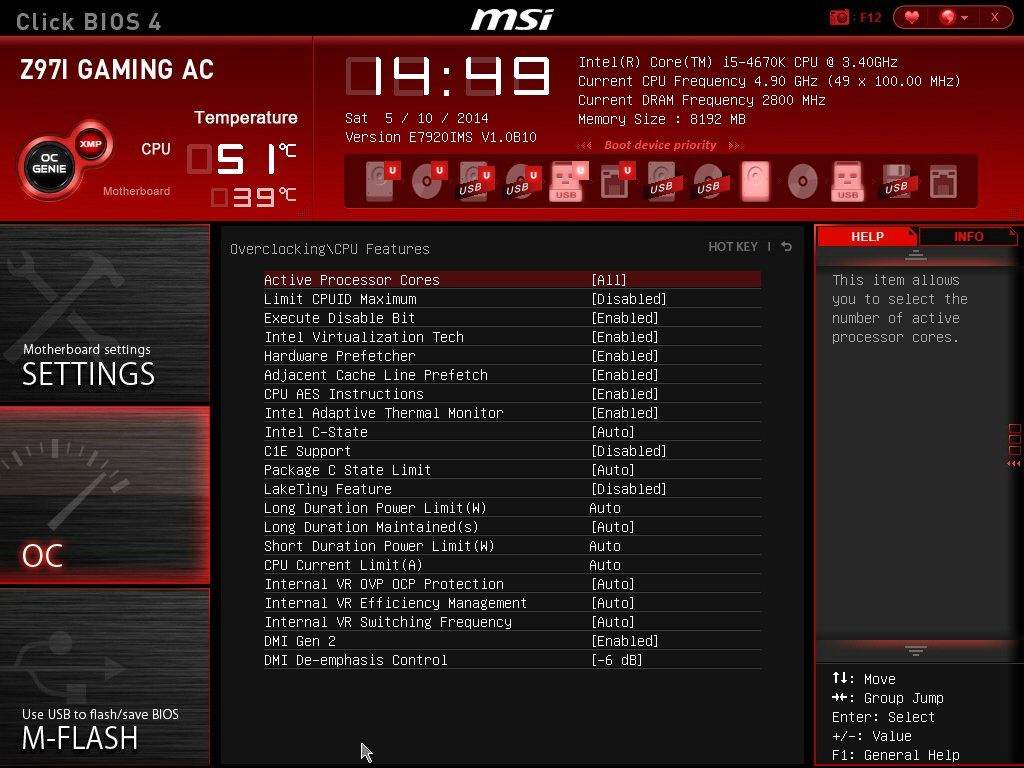Change DMI Gen 2 setting
This screenshot has height=768, width=1024.
pos(512,641)
